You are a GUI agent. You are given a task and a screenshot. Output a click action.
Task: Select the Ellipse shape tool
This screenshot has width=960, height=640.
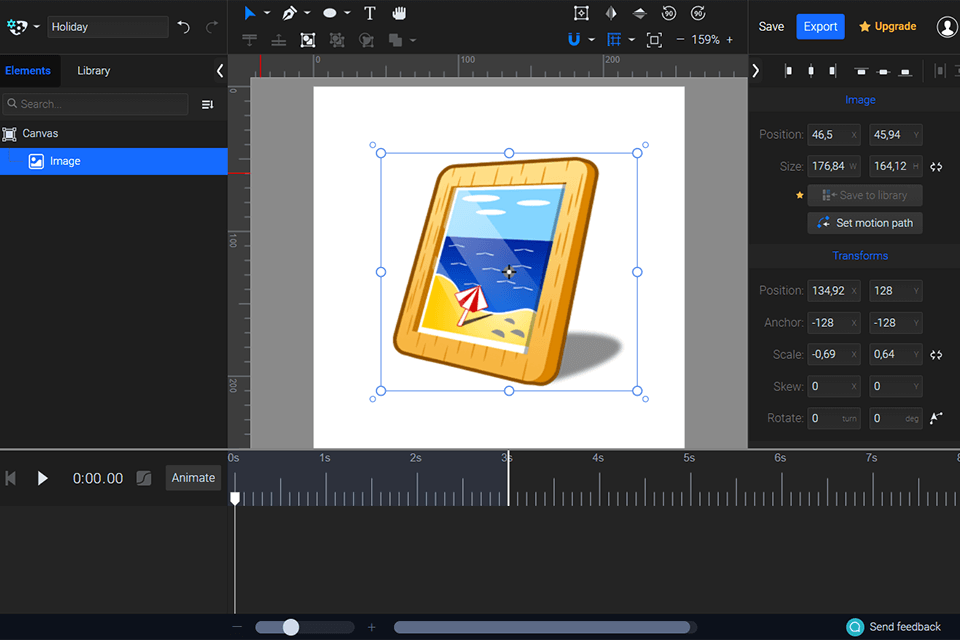[330, 13]
